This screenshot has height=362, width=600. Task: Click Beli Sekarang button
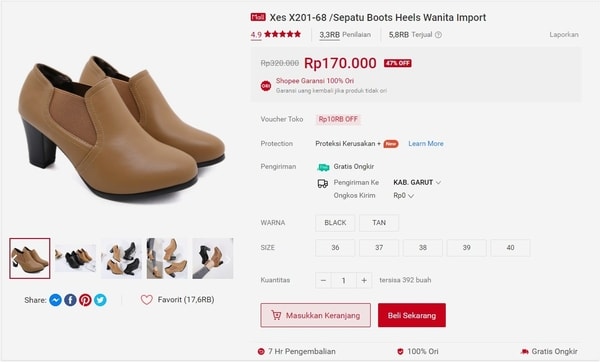412,315
